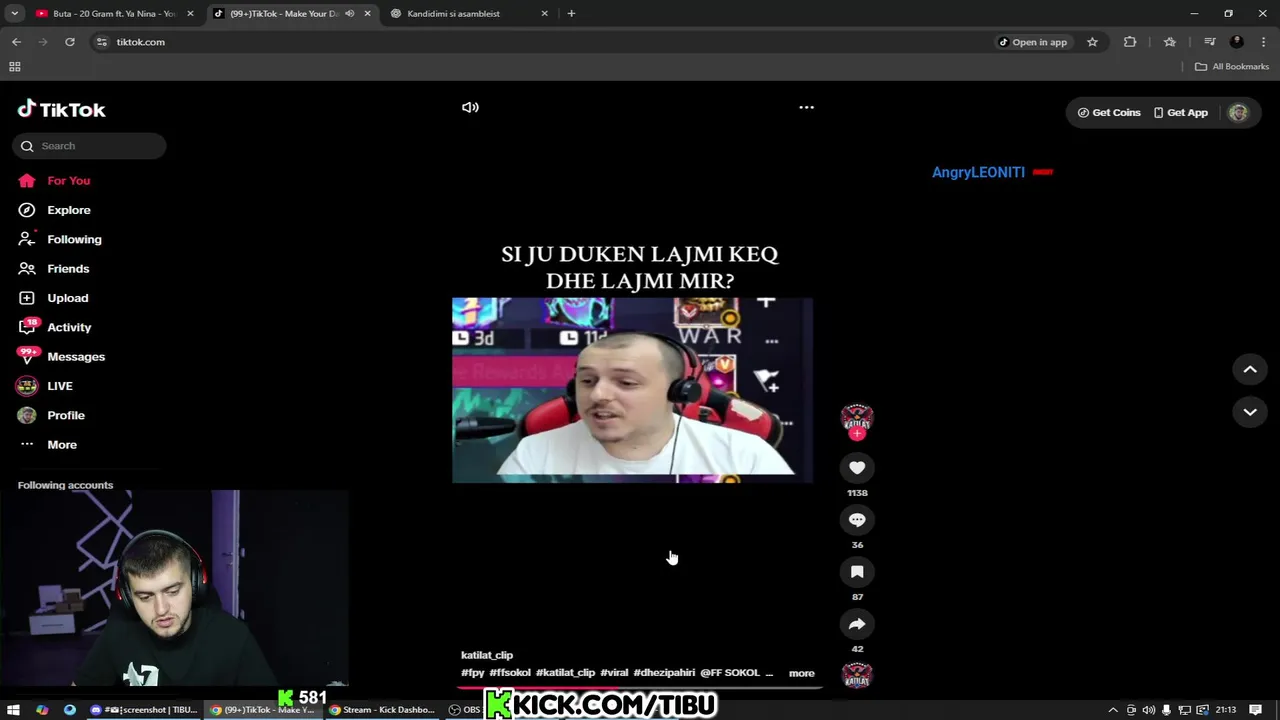Seek using the video progress bar
The width and height of the screenshot is (1280, 720).
click(x=640, y=687)
